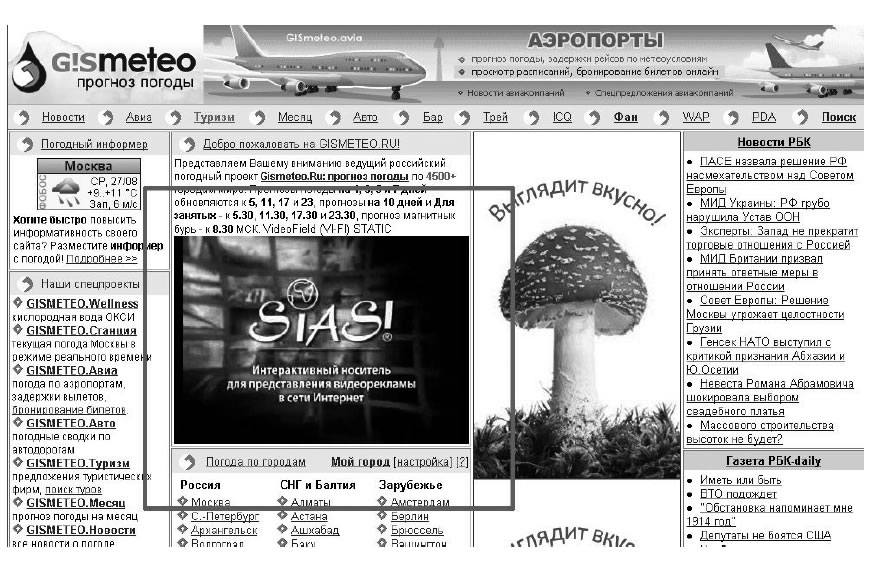
Task: Follow the Подробнее >> informer link
Action: click(x=101, y=259)
